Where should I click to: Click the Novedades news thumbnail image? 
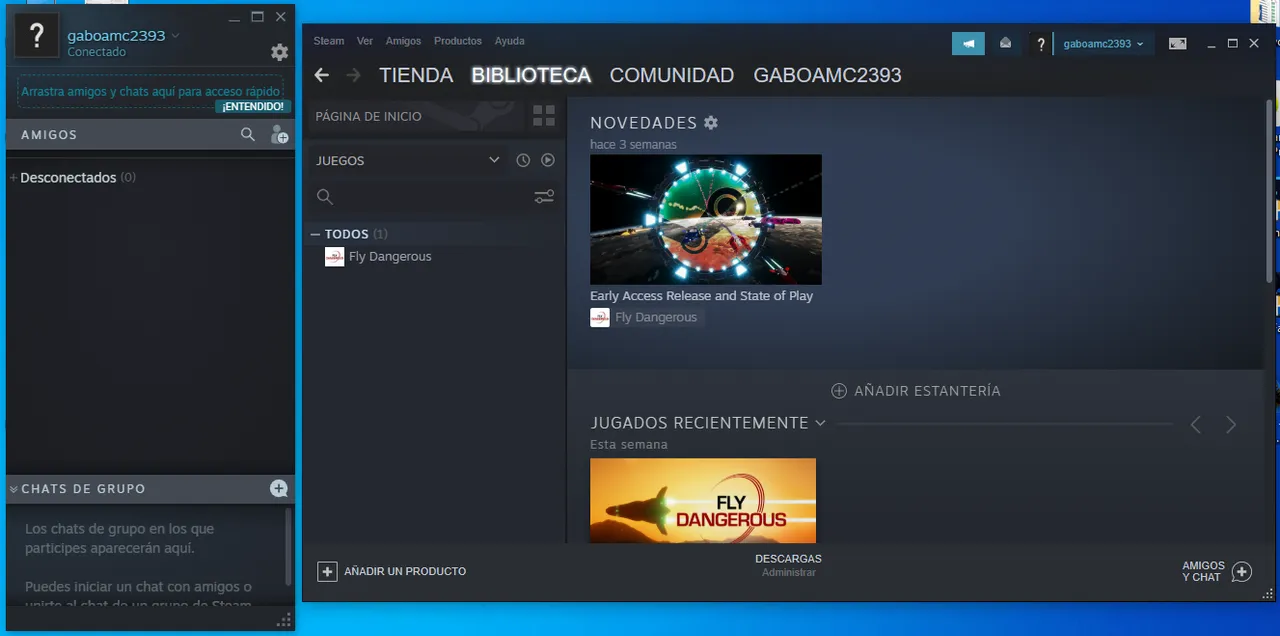click(706, 219)
